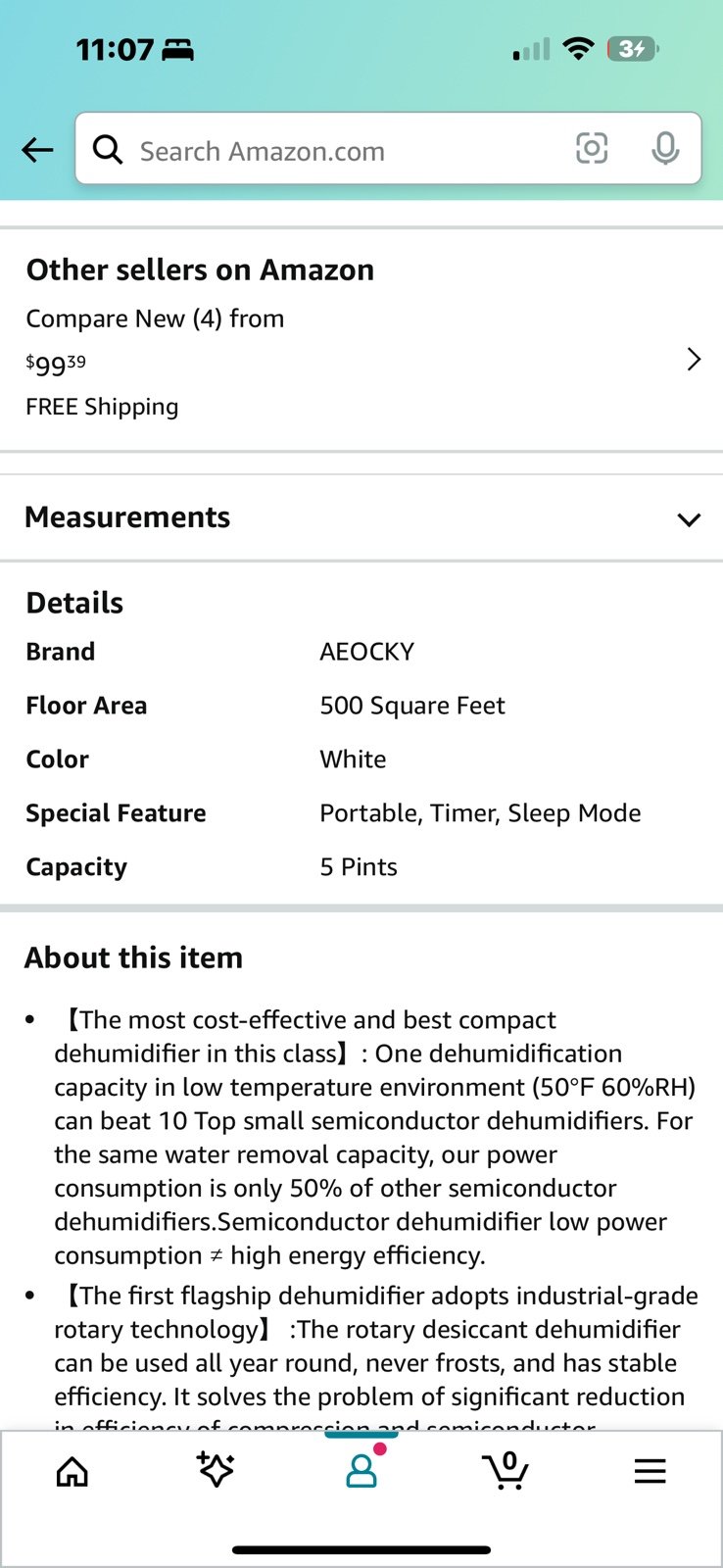Tap the AEOCKY brand value
The image size is (723, 1568).
(x=367, y=652)
